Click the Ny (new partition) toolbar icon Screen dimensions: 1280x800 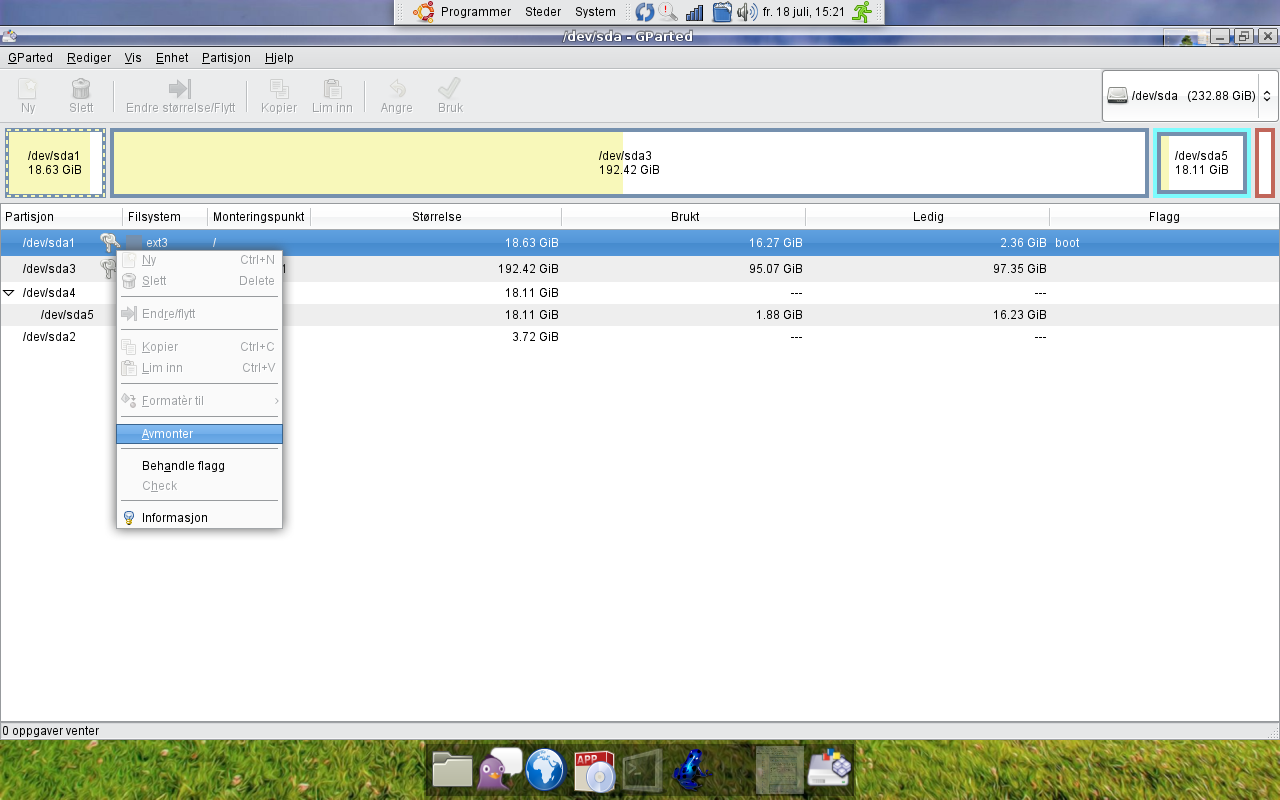coord(28,89)
